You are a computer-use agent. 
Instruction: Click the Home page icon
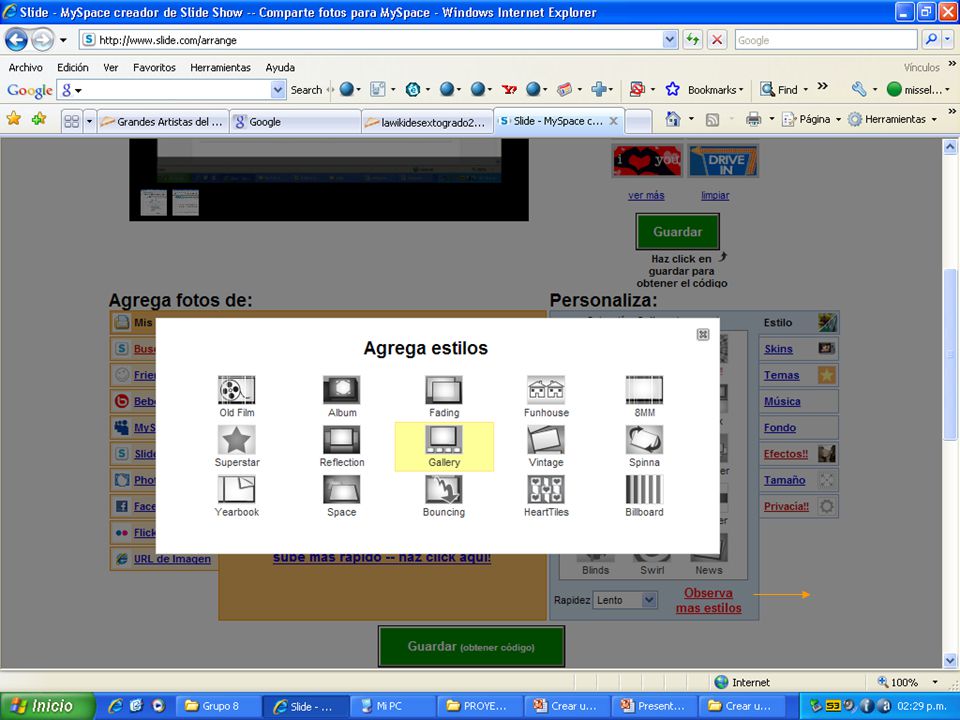[673, 119]
